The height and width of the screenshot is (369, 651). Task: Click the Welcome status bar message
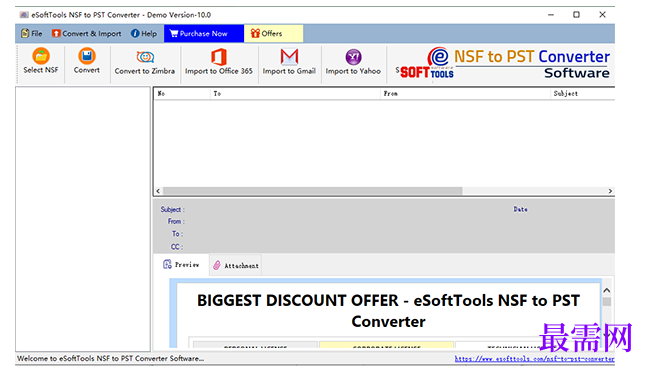point(110,359)
